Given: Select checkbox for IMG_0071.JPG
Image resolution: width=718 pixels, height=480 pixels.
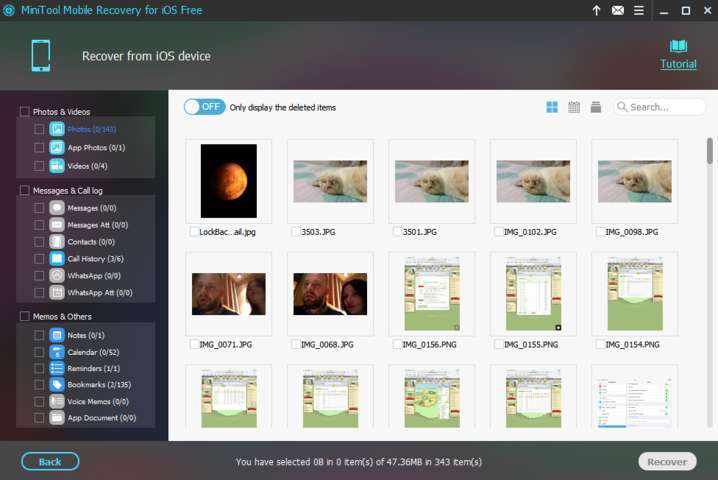Looking at the screenshot, I should (x=194, y=344).
